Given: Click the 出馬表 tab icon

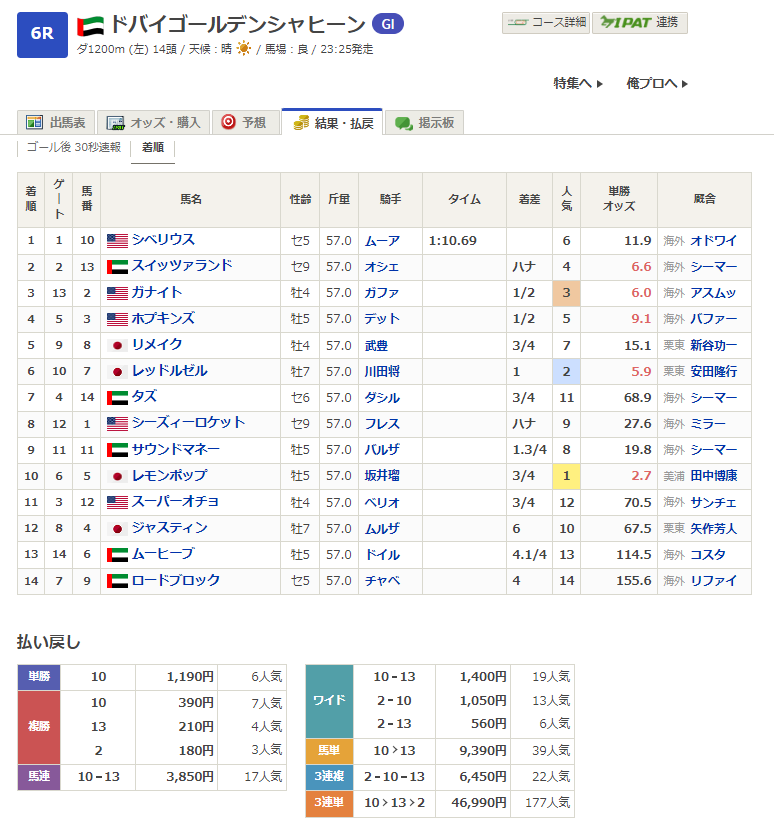Looking at the screenshot, I should pos(35,122).
